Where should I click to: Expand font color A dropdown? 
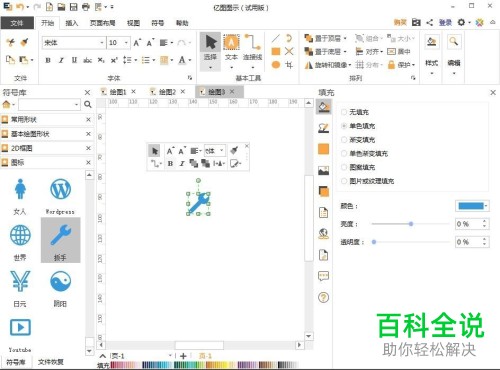(190, 60)
